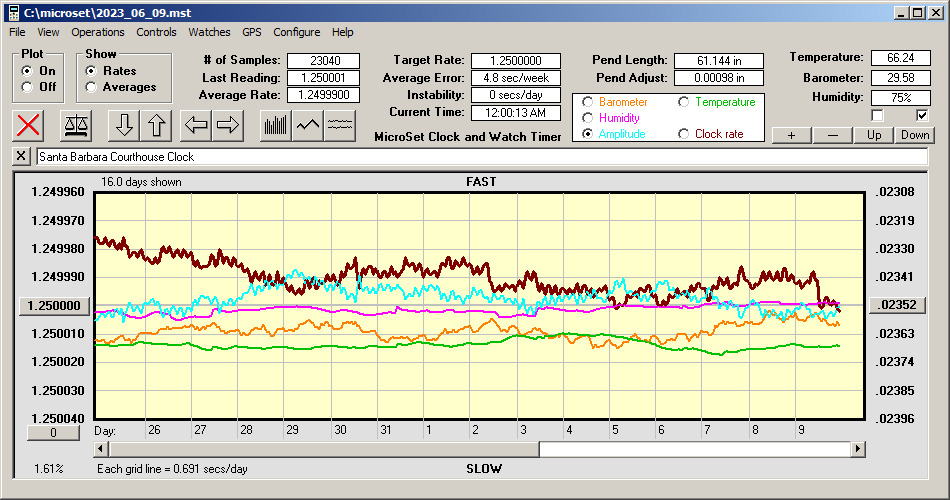
Task: Select the Amplitude trace radio button
Action: [x=587, y=134]
